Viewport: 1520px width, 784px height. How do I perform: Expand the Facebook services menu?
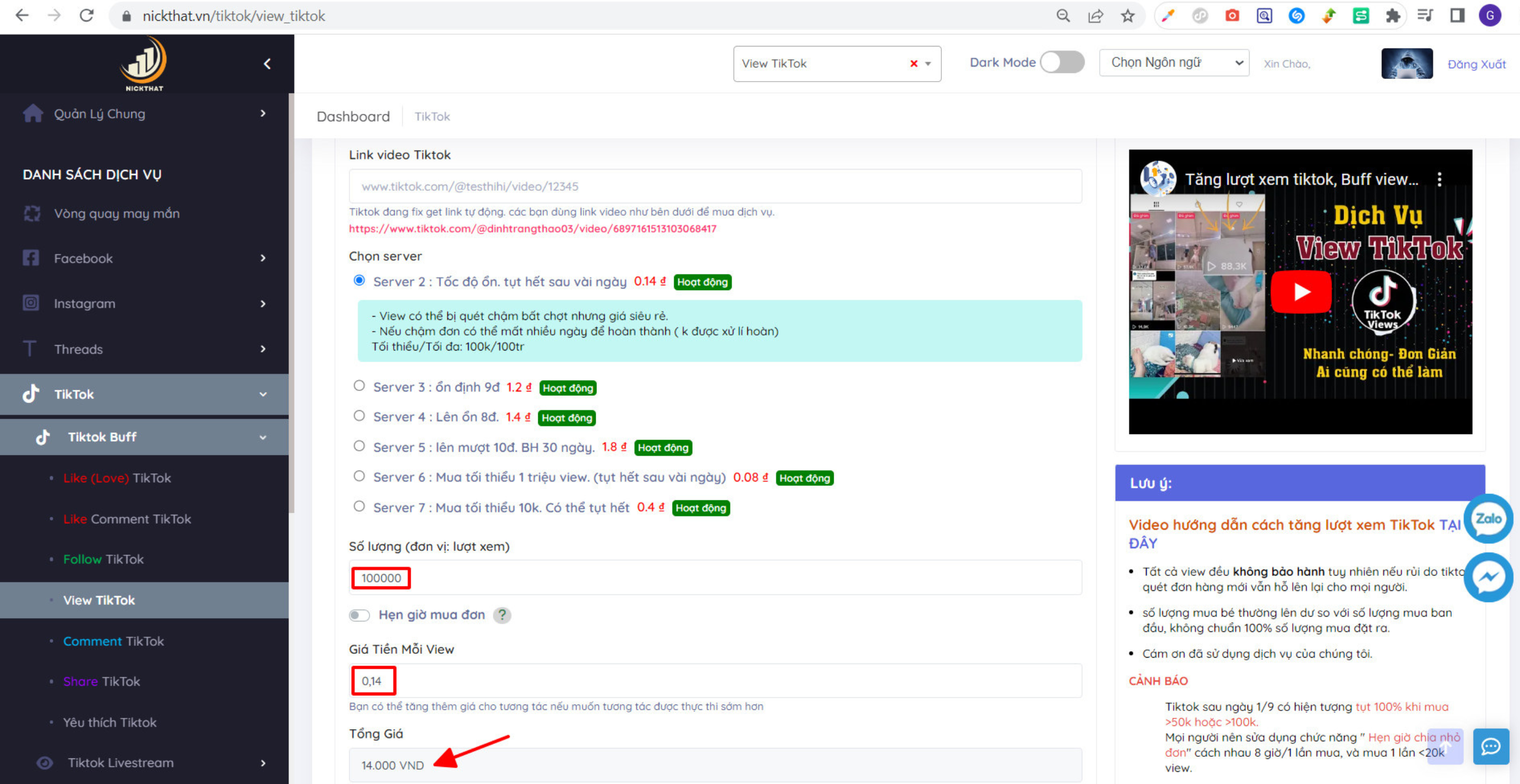[144, 258]
